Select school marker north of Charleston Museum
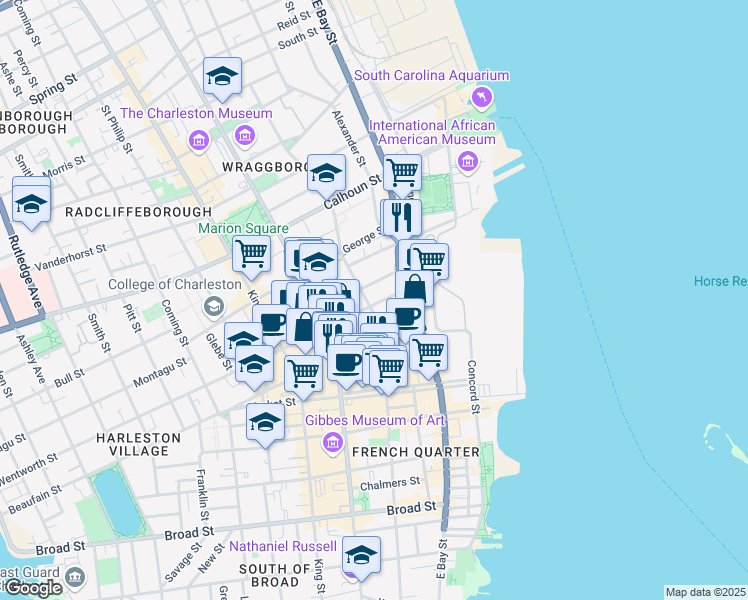Screen dimensions: 748x600 click(x=222, y=80)
